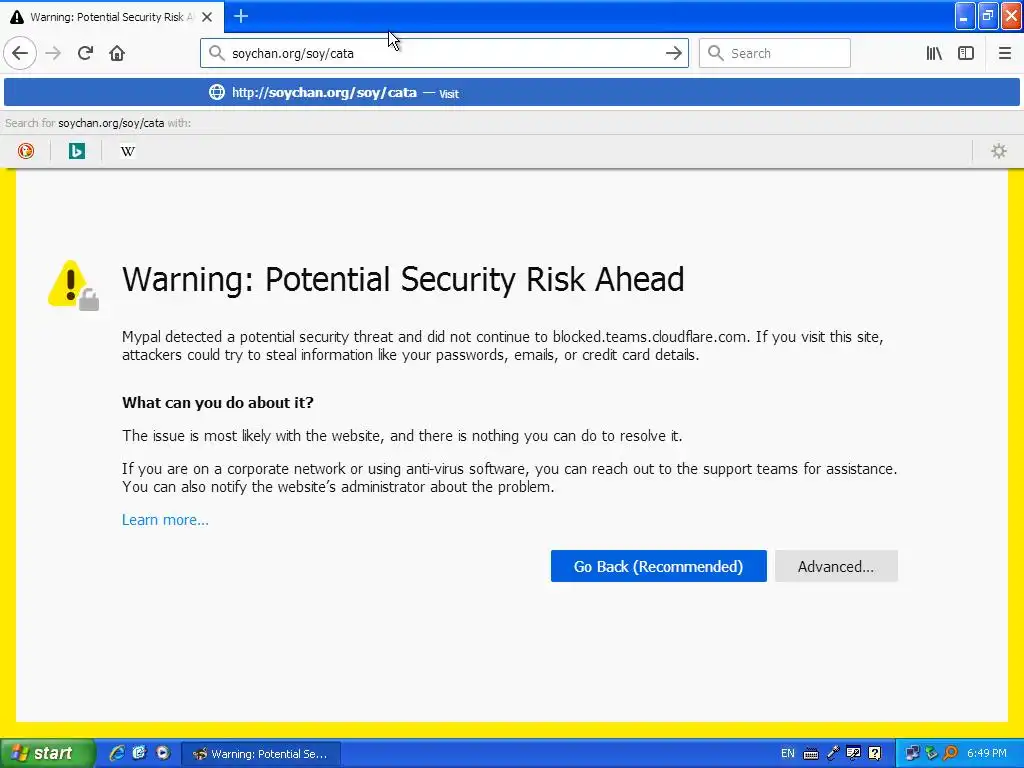Click Go Back (Recommended) button

(x=658, y=566)
